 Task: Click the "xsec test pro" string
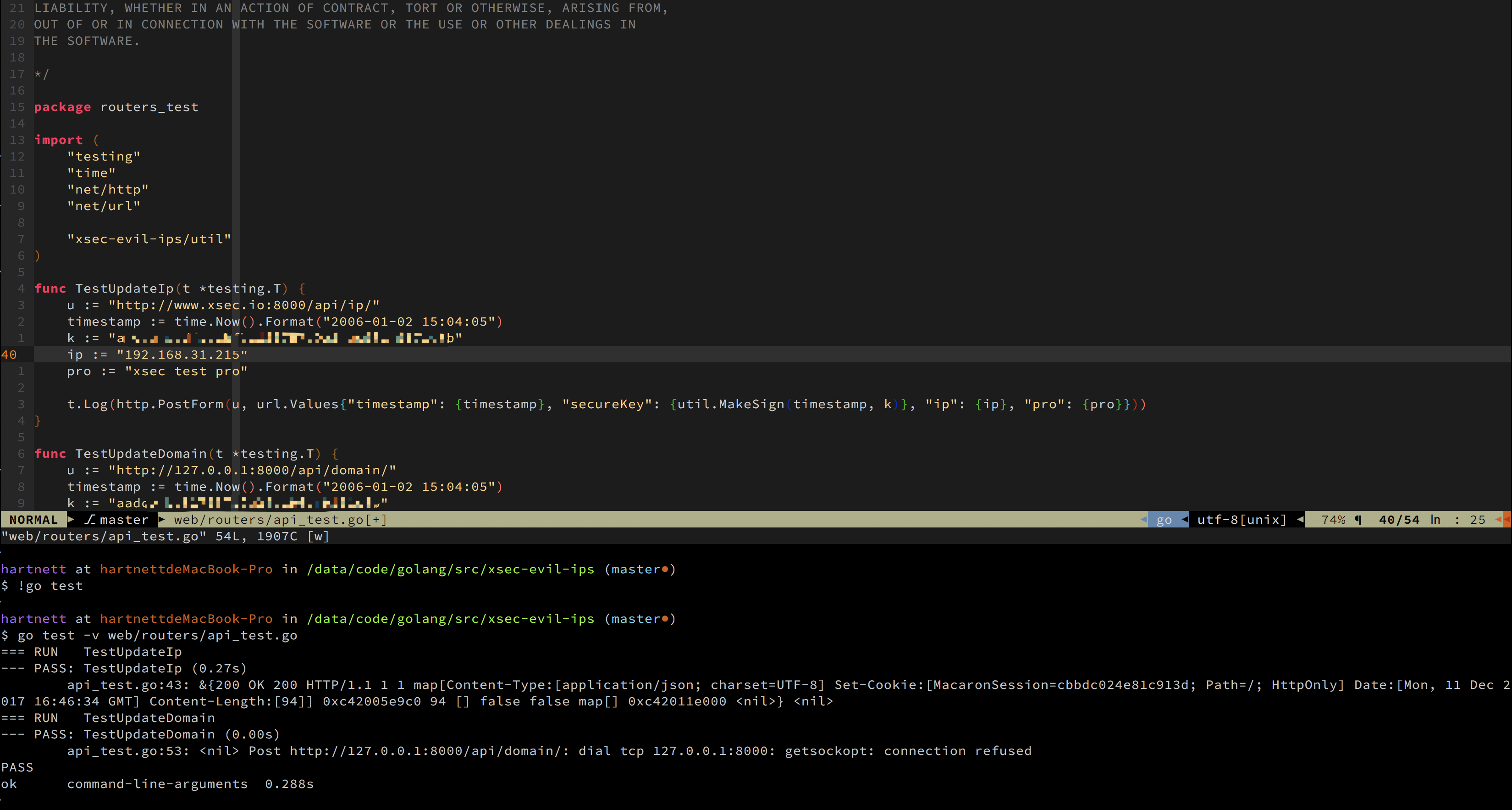point(186,371)
